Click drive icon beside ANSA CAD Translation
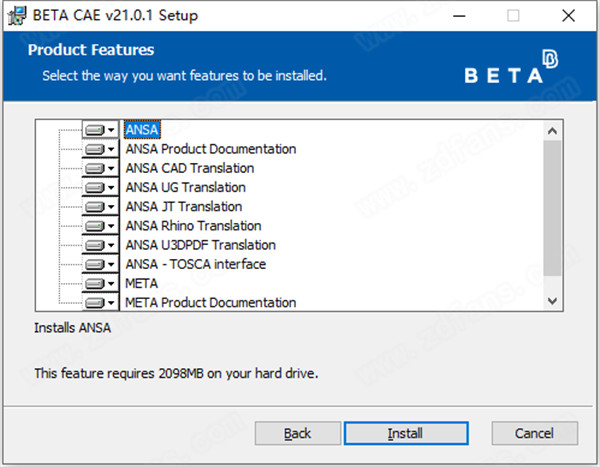Screen dimensions: 600x467 click(95, 168)
